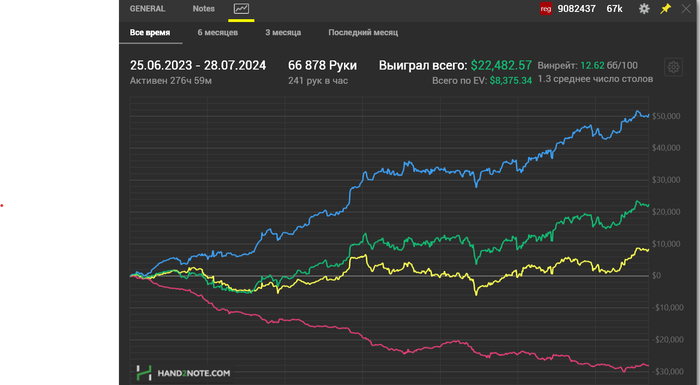
Task: Open the settings gear icon
Action: [644, 8]
